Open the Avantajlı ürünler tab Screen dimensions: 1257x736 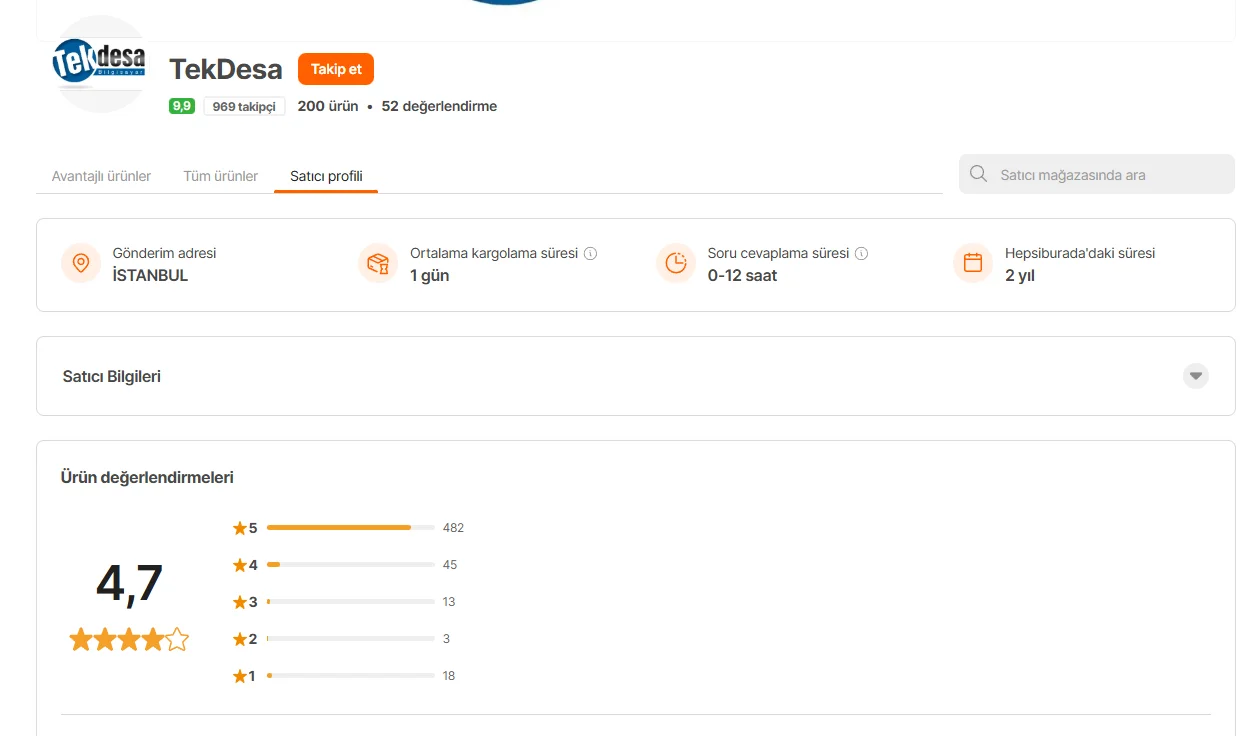click(101, 176)
